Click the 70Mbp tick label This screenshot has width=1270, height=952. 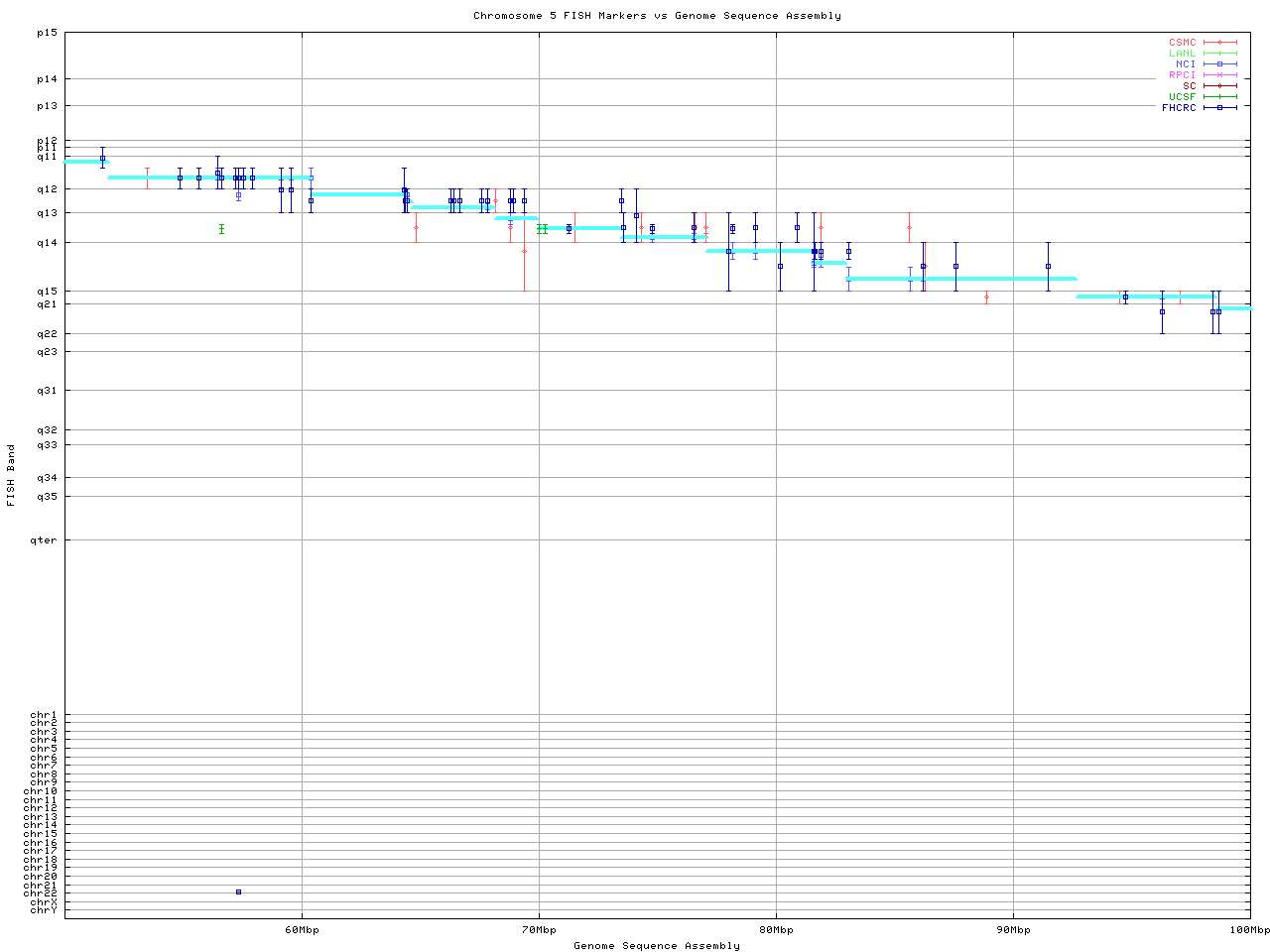pyautogui.click(x=539, y=930)
